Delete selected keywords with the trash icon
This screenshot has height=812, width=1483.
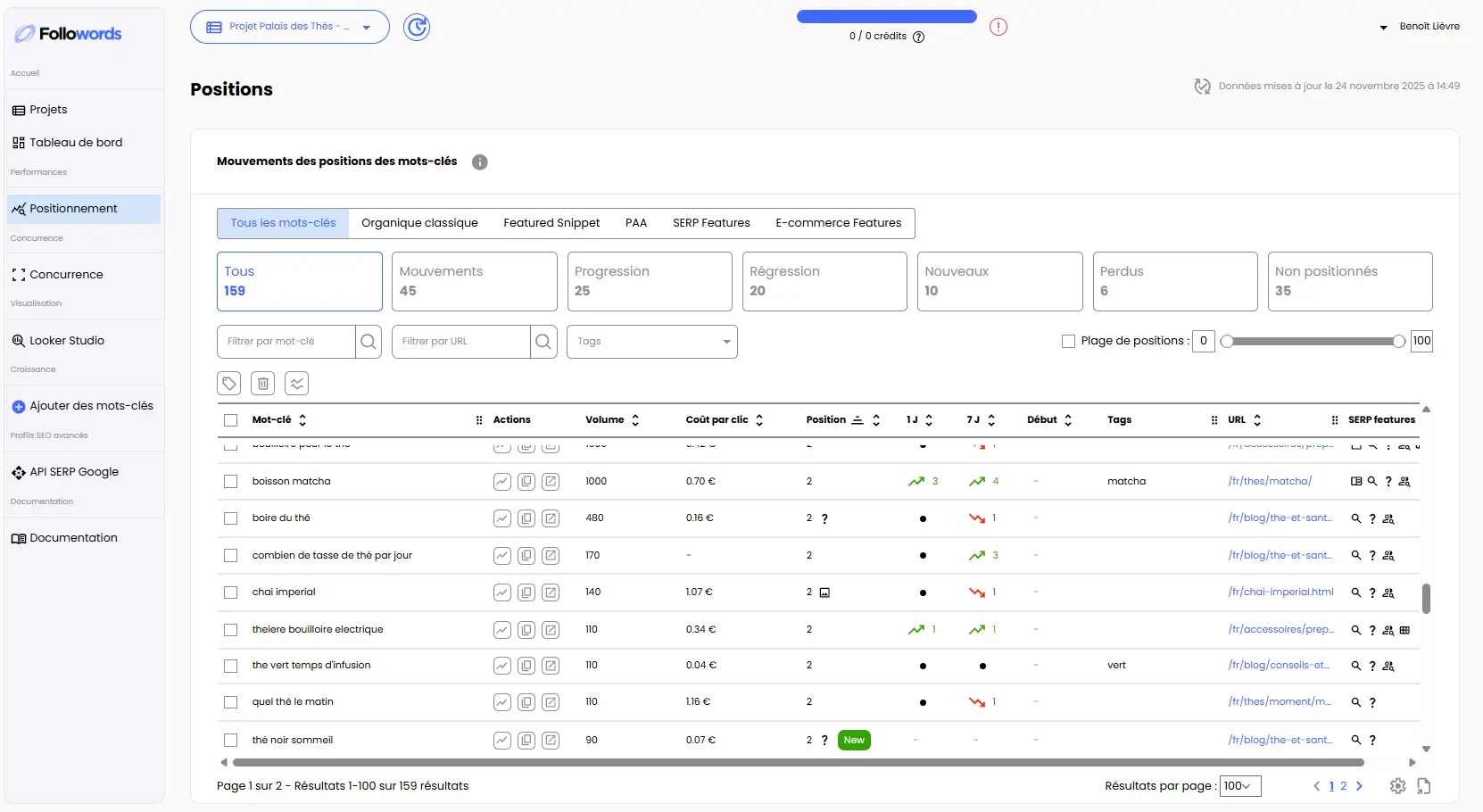point(262,383)
